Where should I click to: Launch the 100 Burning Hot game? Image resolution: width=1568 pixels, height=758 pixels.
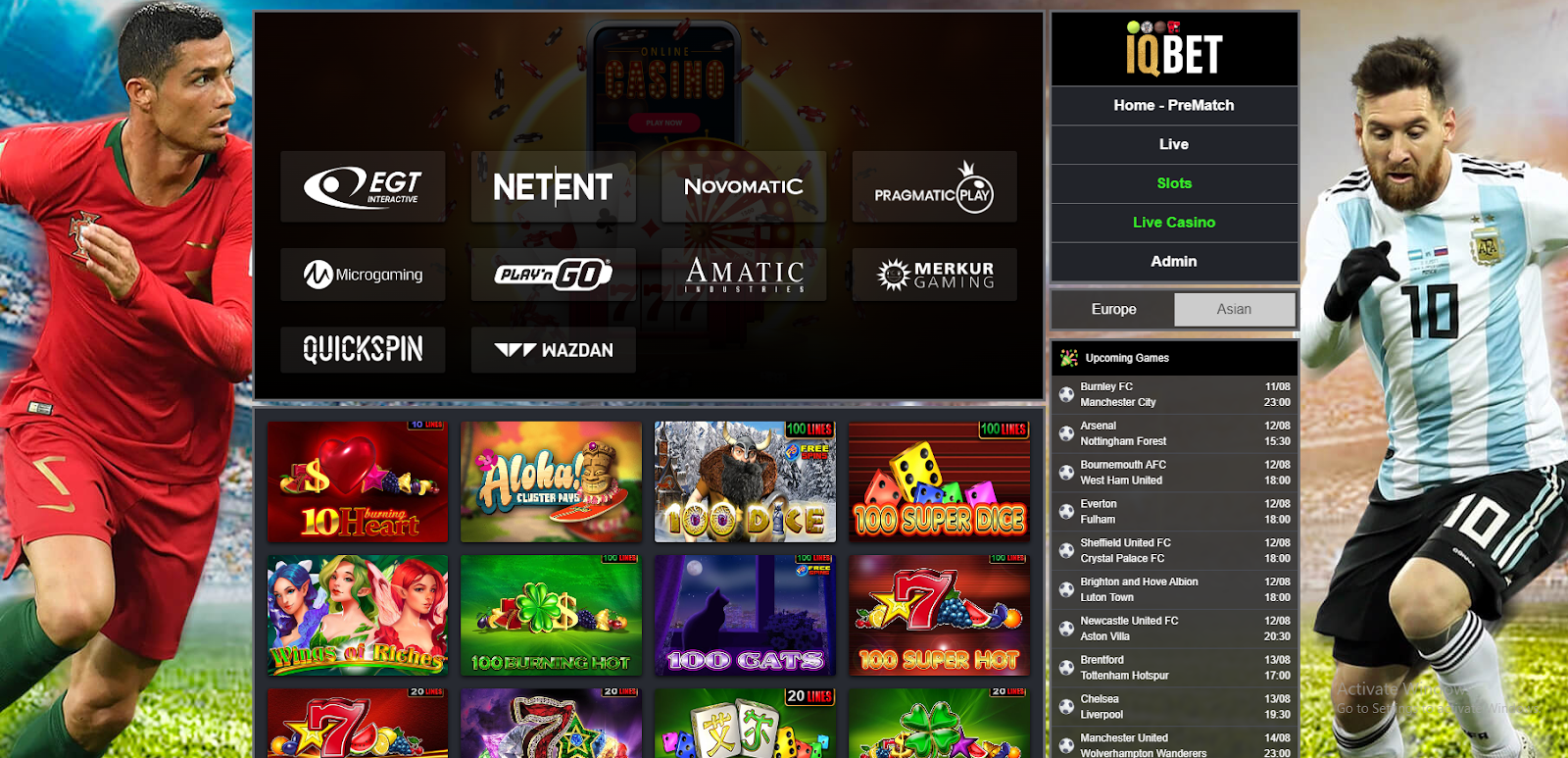[551, 615]
